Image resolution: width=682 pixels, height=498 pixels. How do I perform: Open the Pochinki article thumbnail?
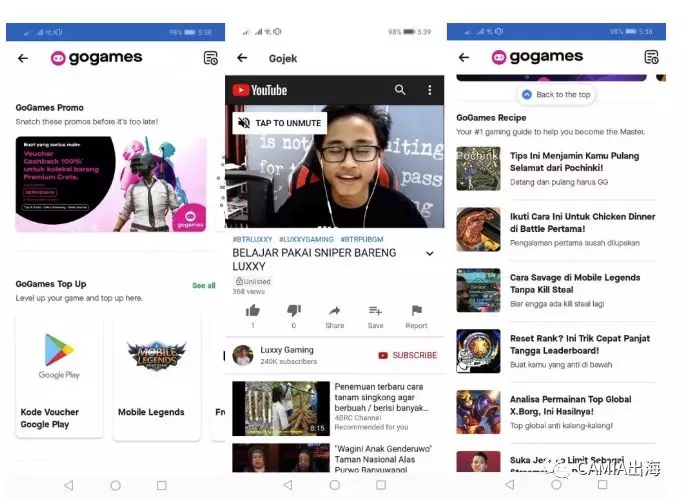(478, 168)
